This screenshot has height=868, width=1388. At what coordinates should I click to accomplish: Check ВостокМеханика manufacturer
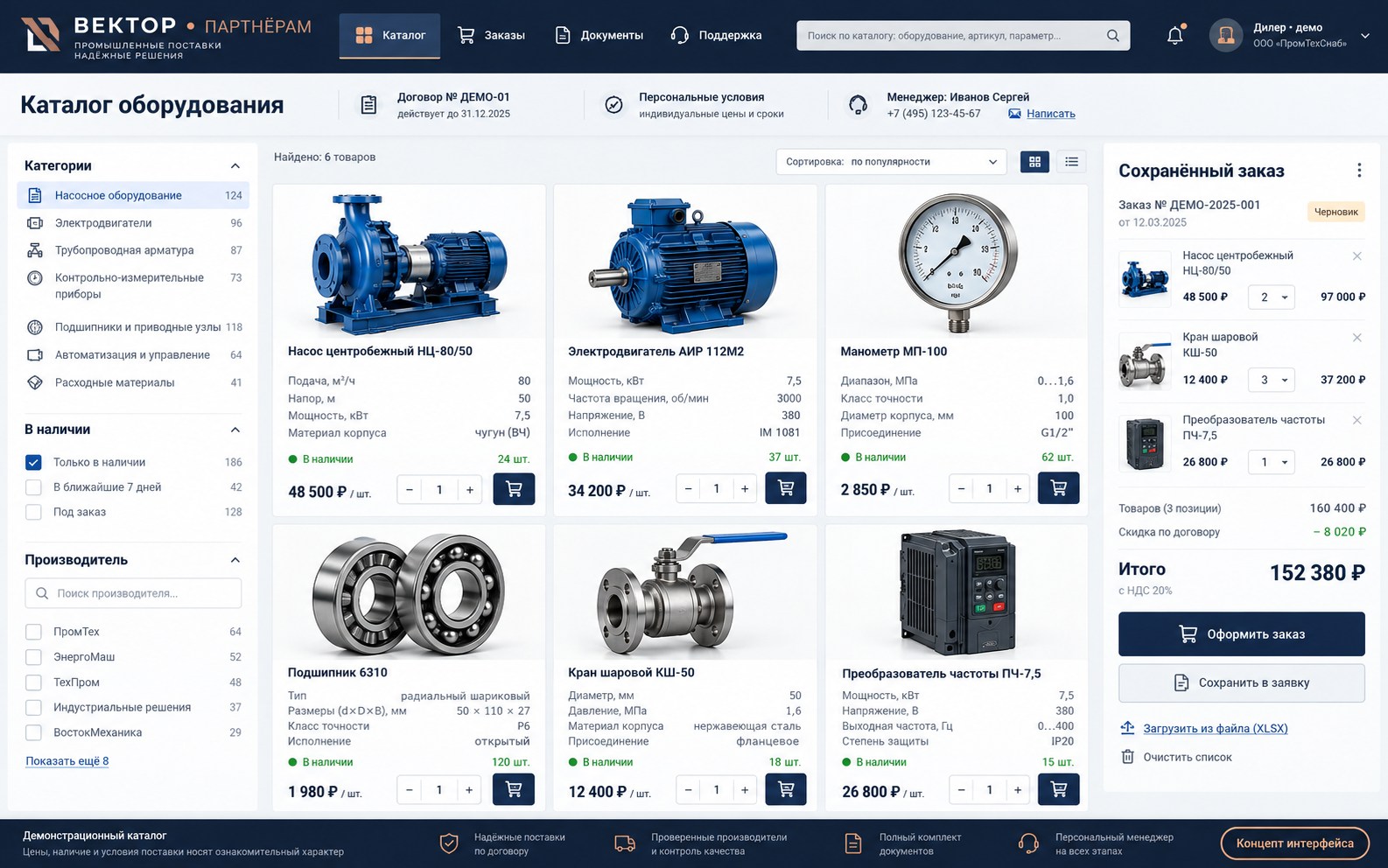(x=33, y=732)
